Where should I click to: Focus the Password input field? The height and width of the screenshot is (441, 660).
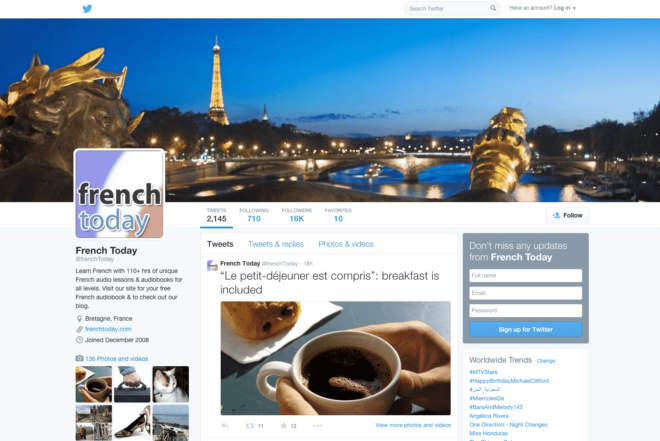pos(525,311)
